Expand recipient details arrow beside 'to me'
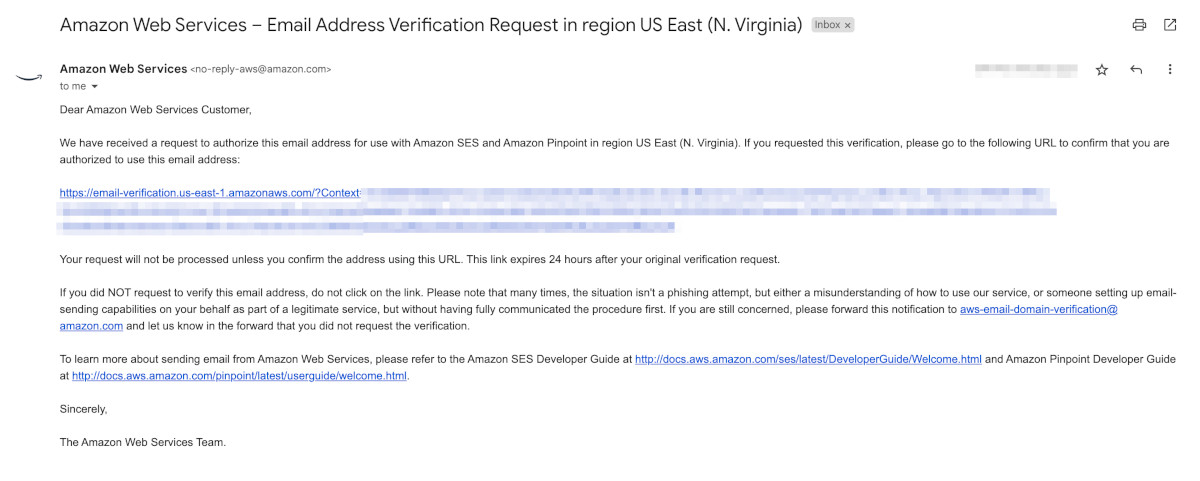 tap(95, 86)
